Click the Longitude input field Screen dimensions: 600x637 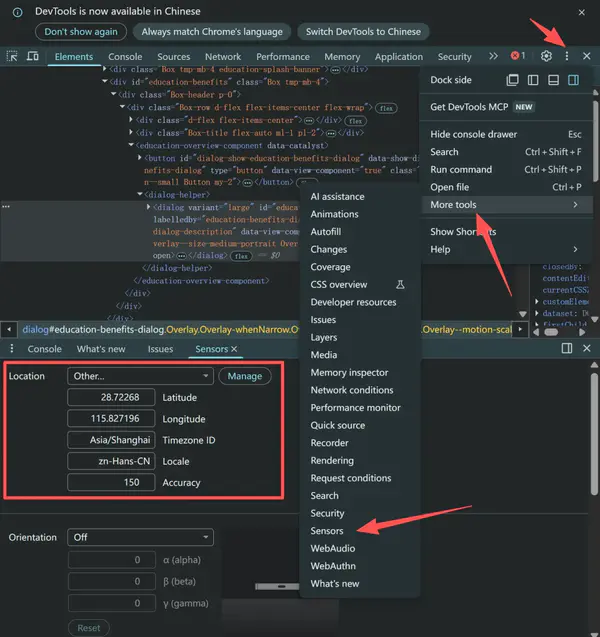click(x=111, y=418)
